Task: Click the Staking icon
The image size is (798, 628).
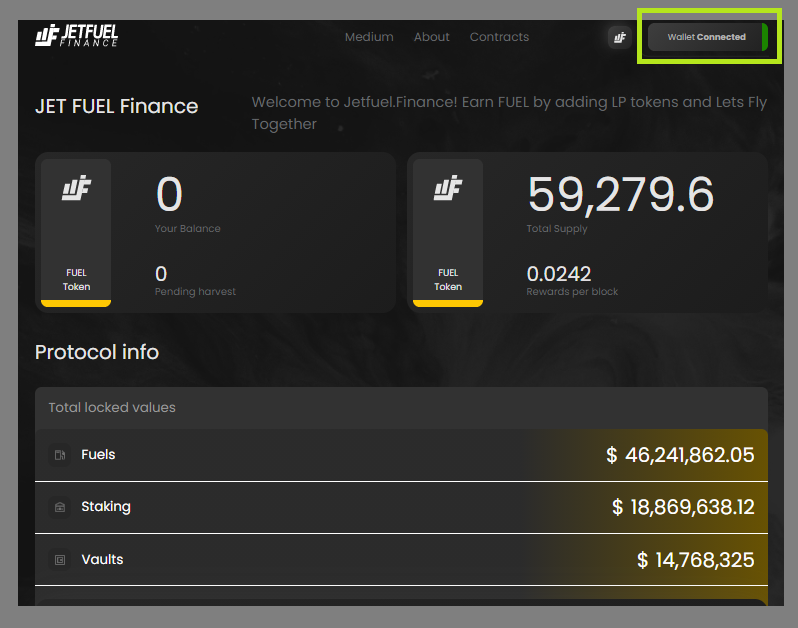Action: (60, 507)
